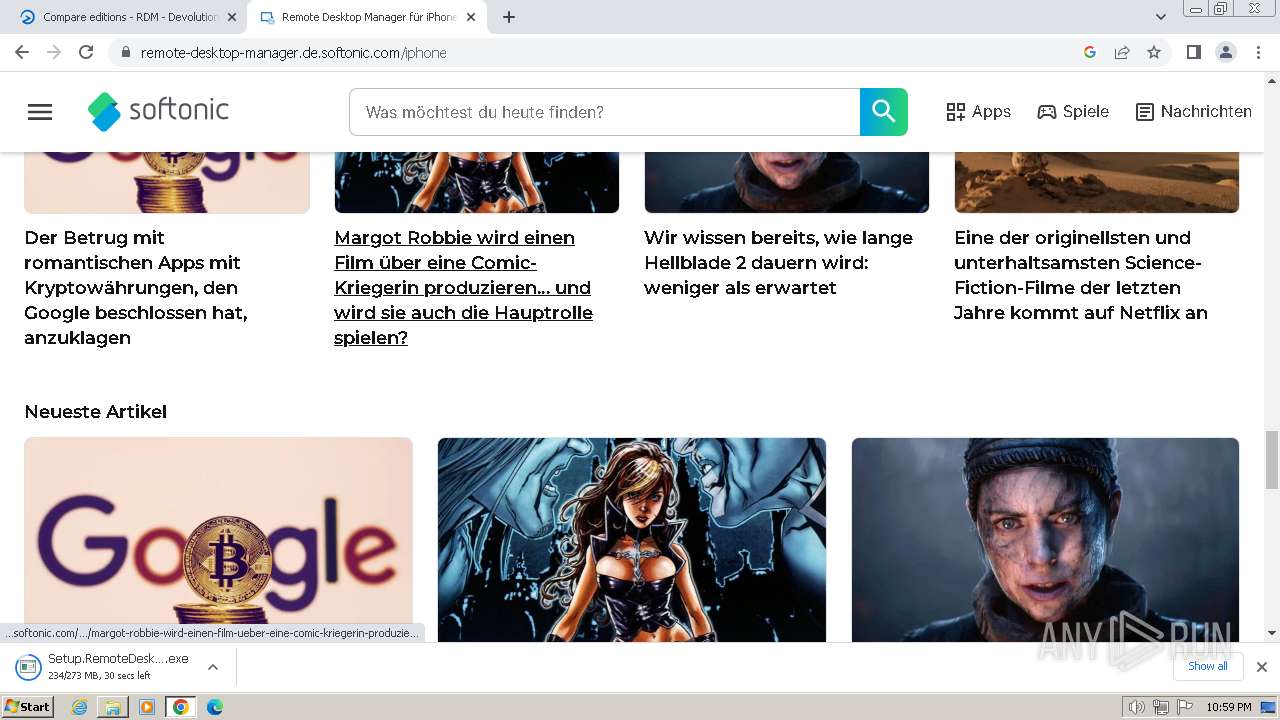Click the volume speaker tray icon

point(1136,707)
